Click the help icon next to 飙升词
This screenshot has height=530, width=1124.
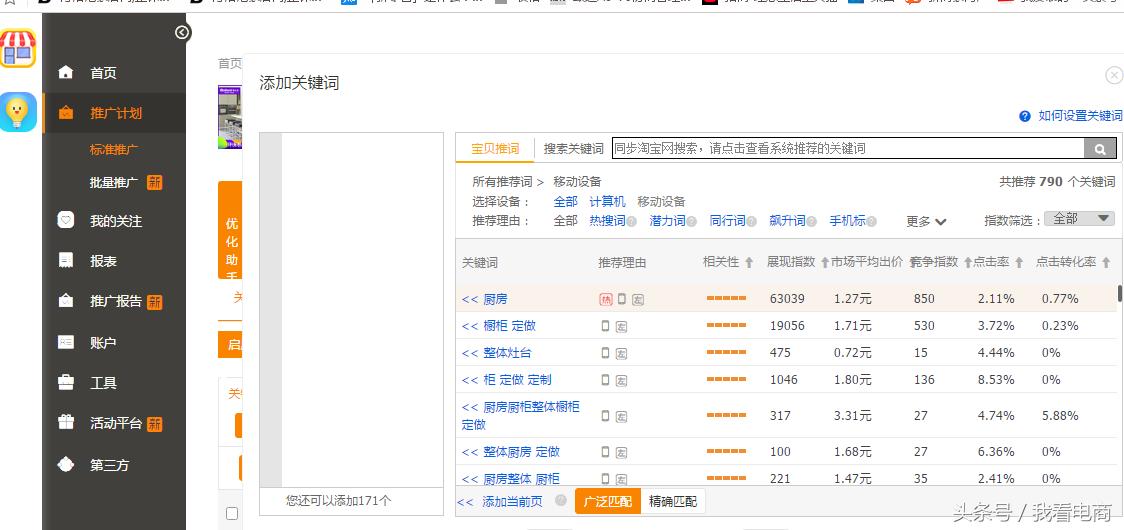(x=811, y=222)
